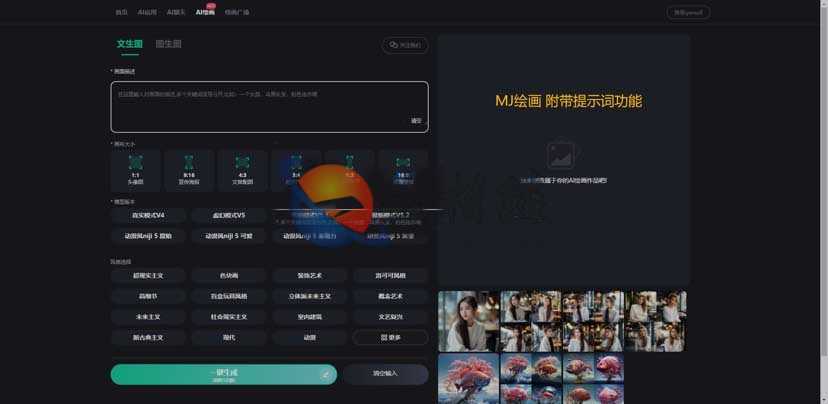Open the third red tree grid thumbnail
This screenshot has width=828, height=404.
click(593, 379)
